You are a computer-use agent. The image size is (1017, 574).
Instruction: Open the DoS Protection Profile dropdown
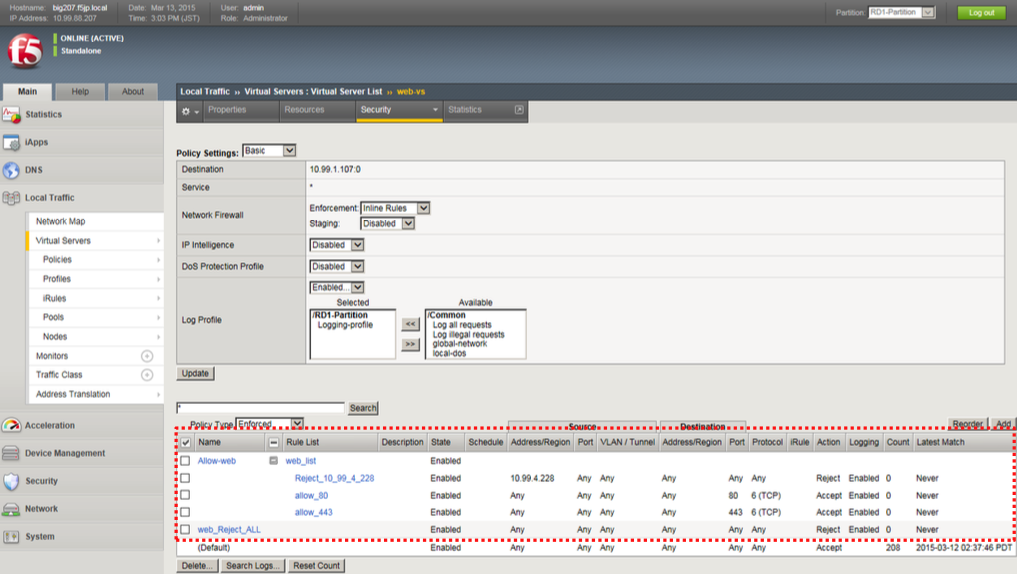337,267
